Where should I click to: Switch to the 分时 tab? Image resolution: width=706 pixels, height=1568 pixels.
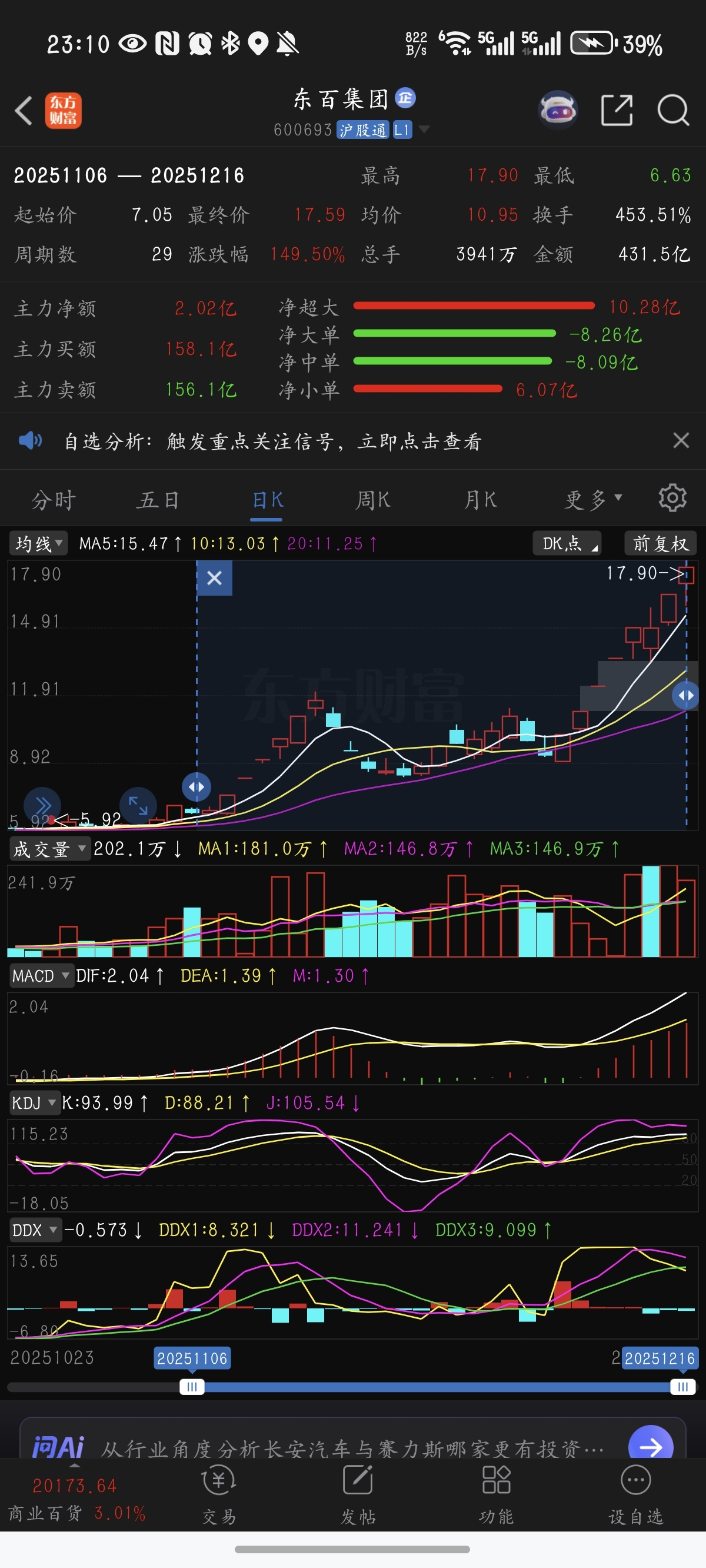(54, 500)
